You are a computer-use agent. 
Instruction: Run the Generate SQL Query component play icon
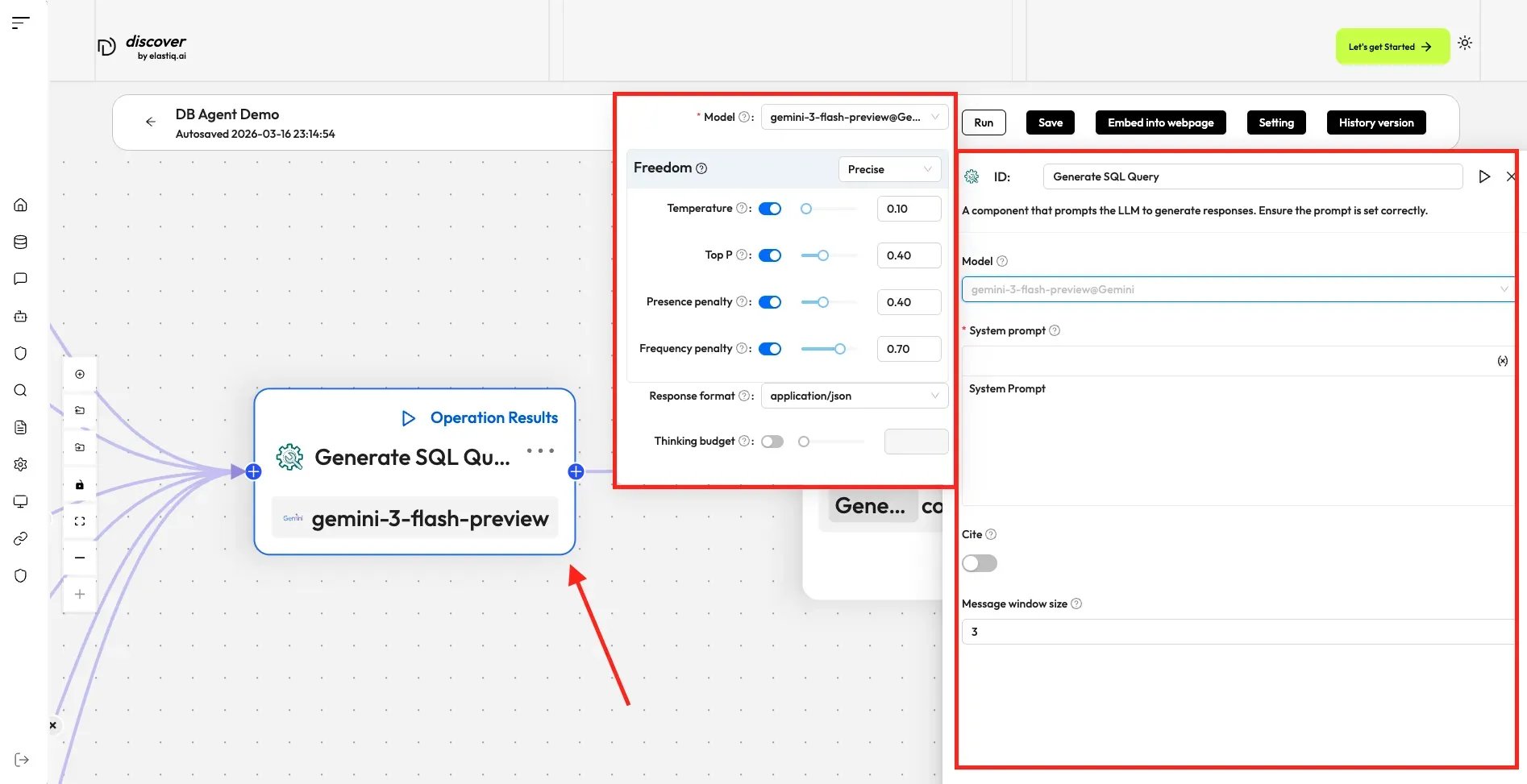click(x=1483, y=176)
